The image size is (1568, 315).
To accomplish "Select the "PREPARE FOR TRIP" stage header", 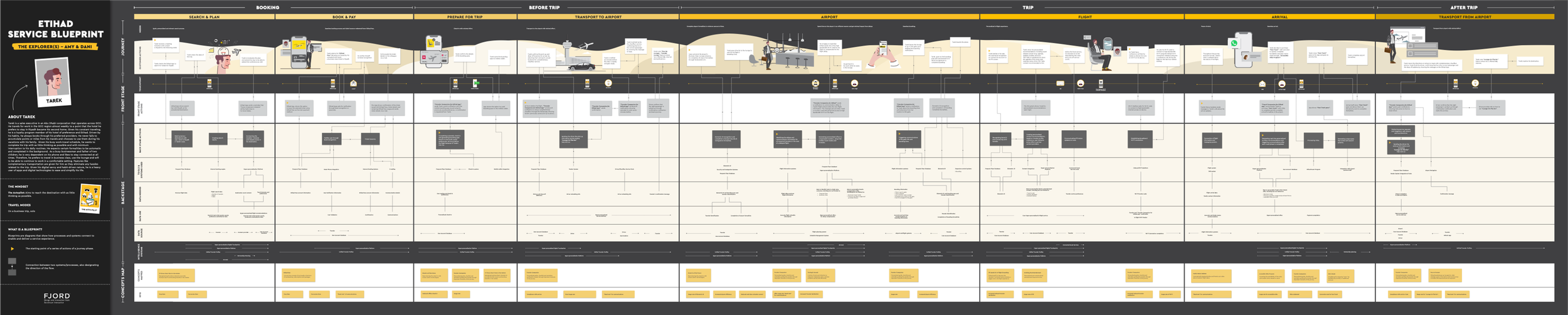I will point(465,17).
